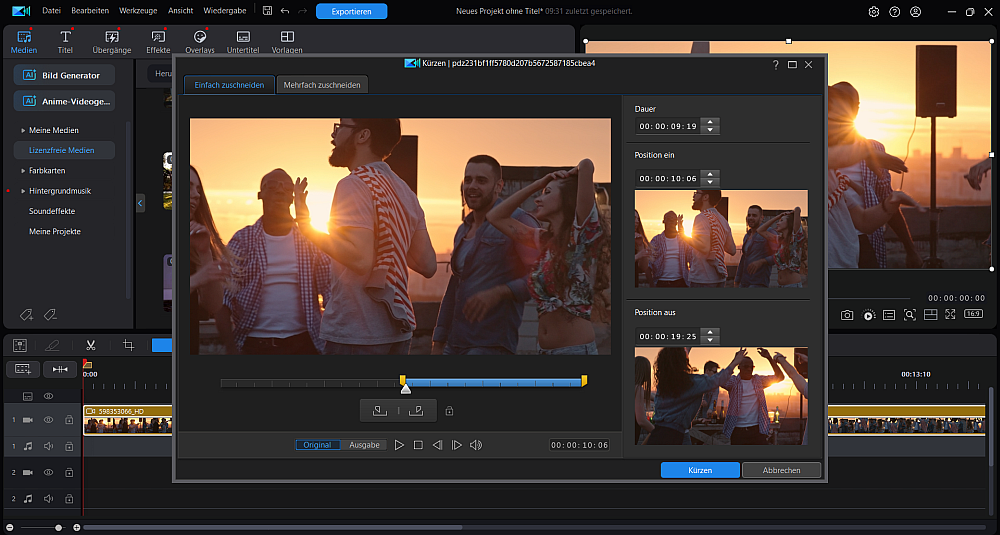Click the set mark-in position icon
The image size is (1000, 535).
coord(379,411)
